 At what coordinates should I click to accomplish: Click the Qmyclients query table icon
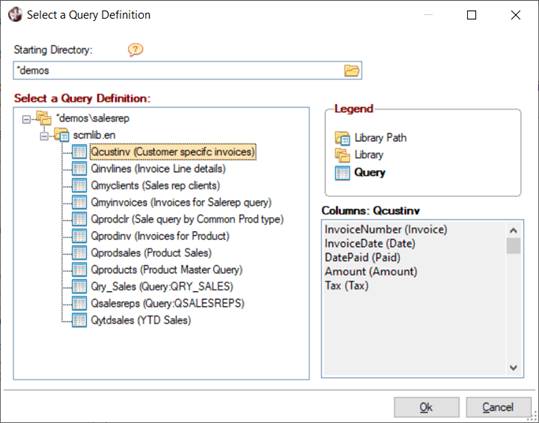pyautogui.click(x=79, y=186)
